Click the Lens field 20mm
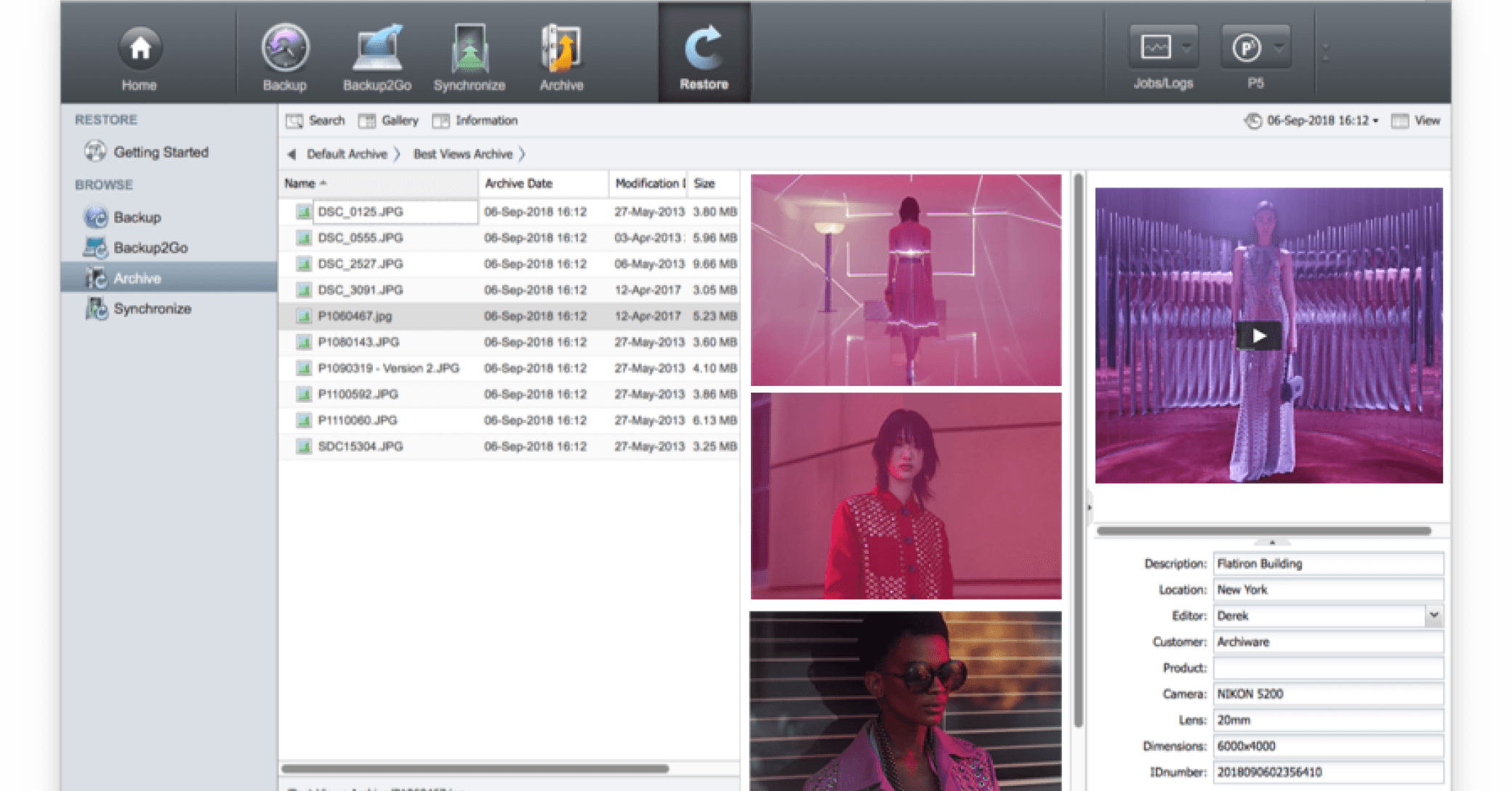This screenshot has height=791, width=1512. 1328,720
